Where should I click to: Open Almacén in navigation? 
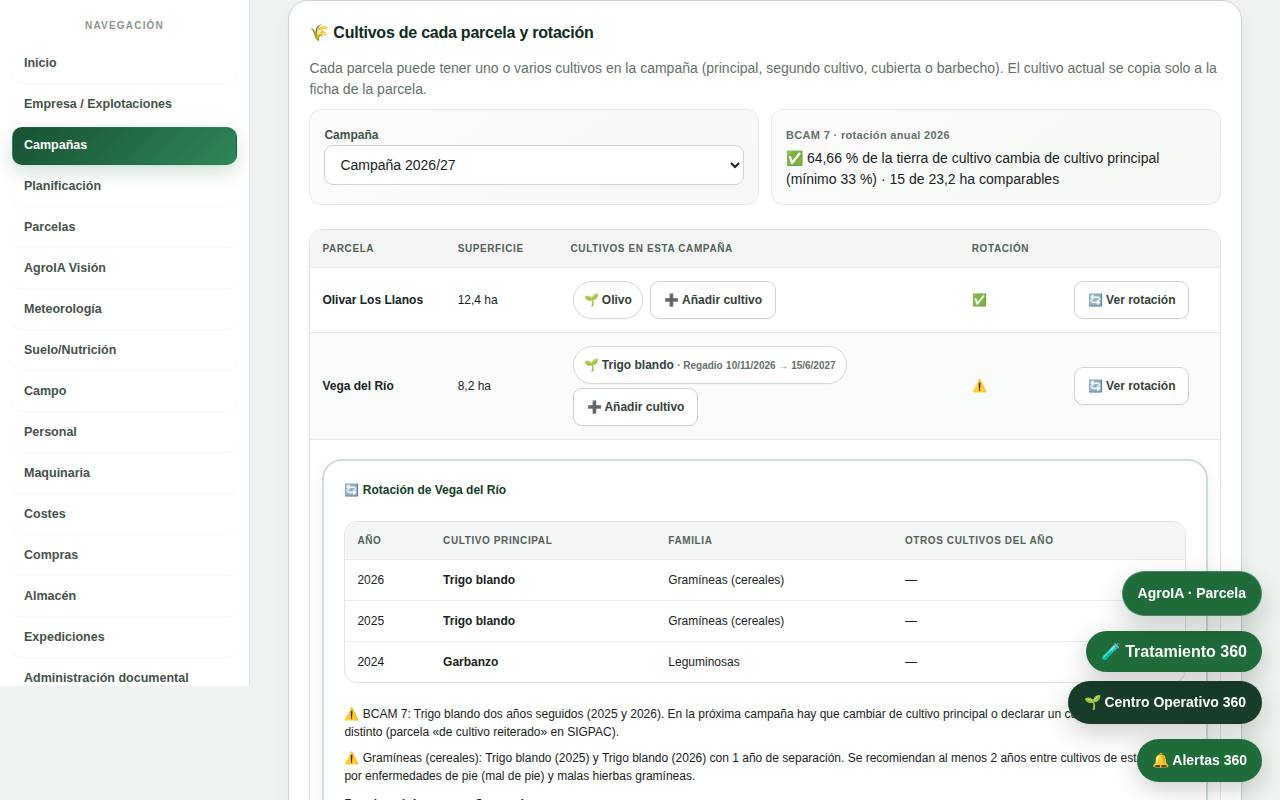point(124,596)
